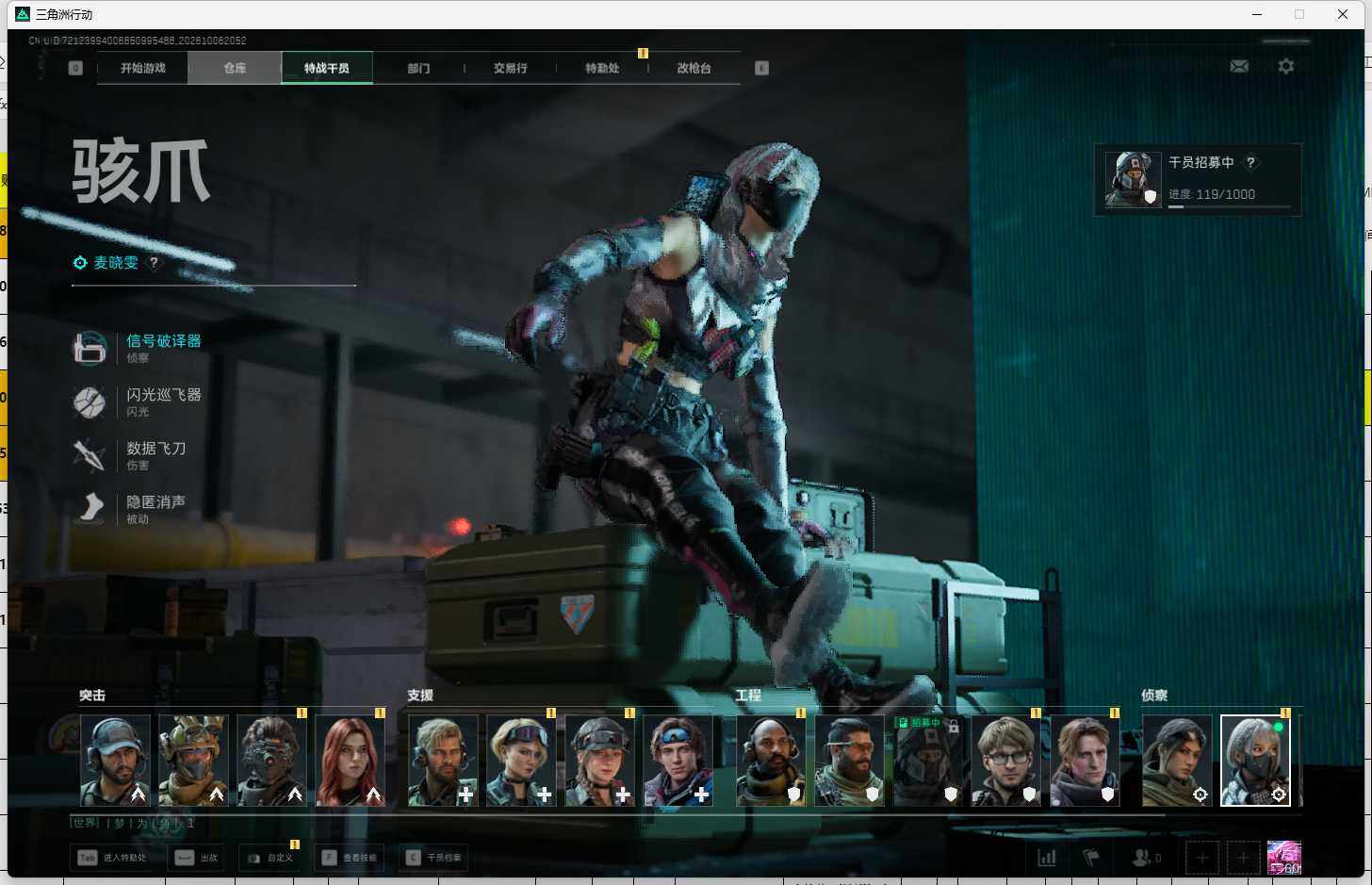Select the dark-haired woman in 侦察
The height and width of the screenshot is (885, 1372).
click(x=1177, y=761)
